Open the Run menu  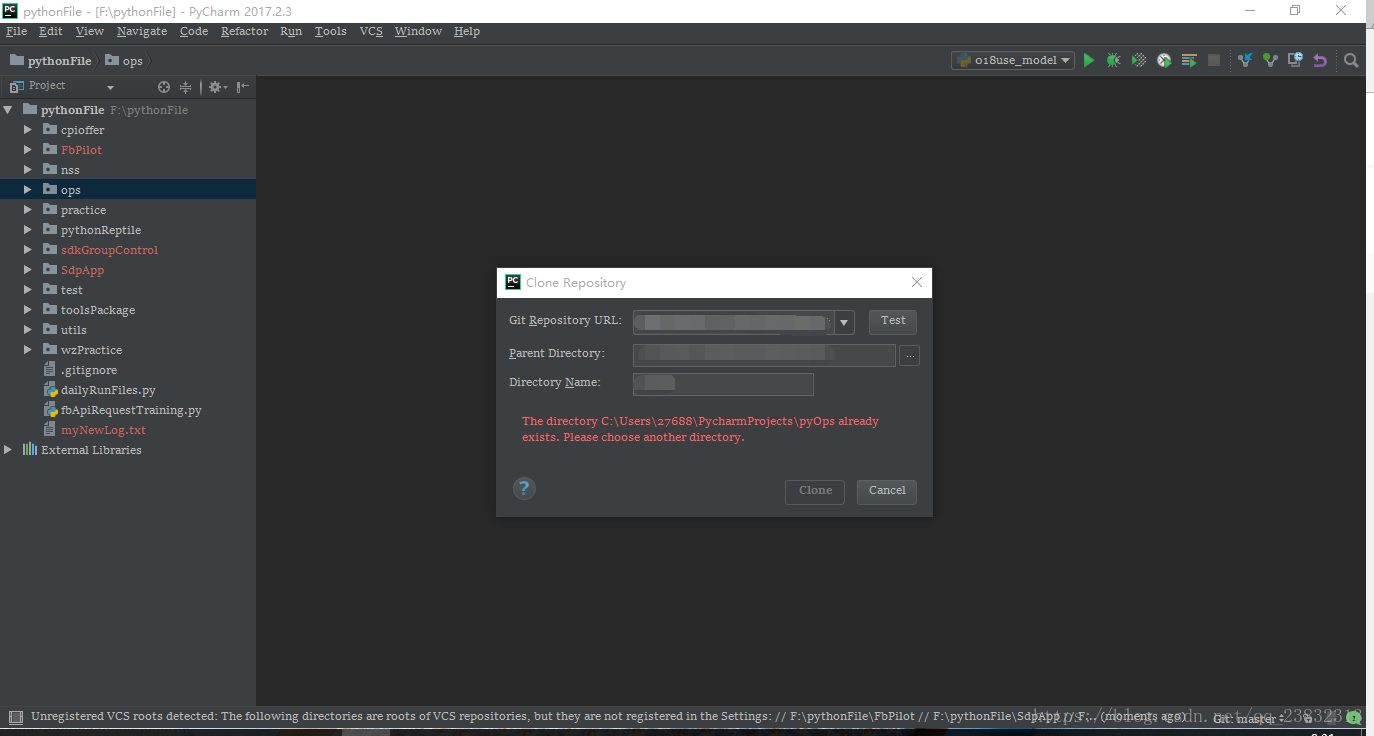[x=291, y=31]
